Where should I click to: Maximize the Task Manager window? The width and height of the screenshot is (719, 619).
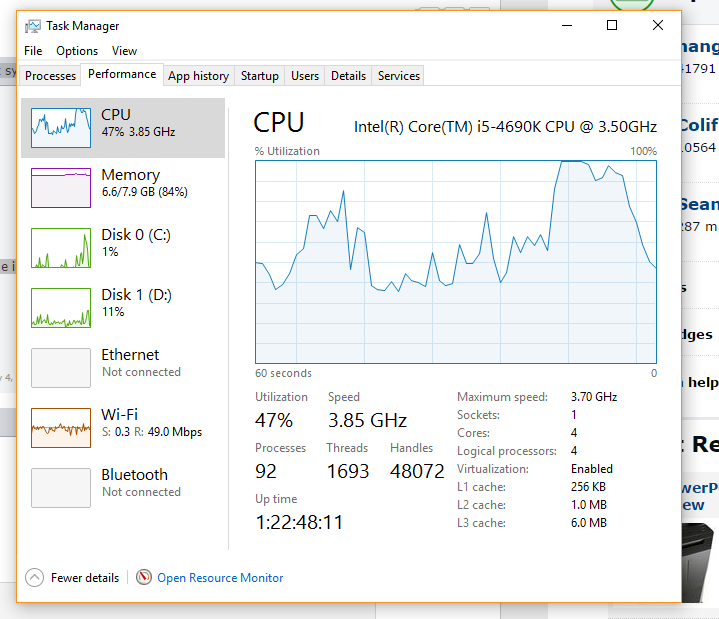pyautogui.click(x=612, y=25)
